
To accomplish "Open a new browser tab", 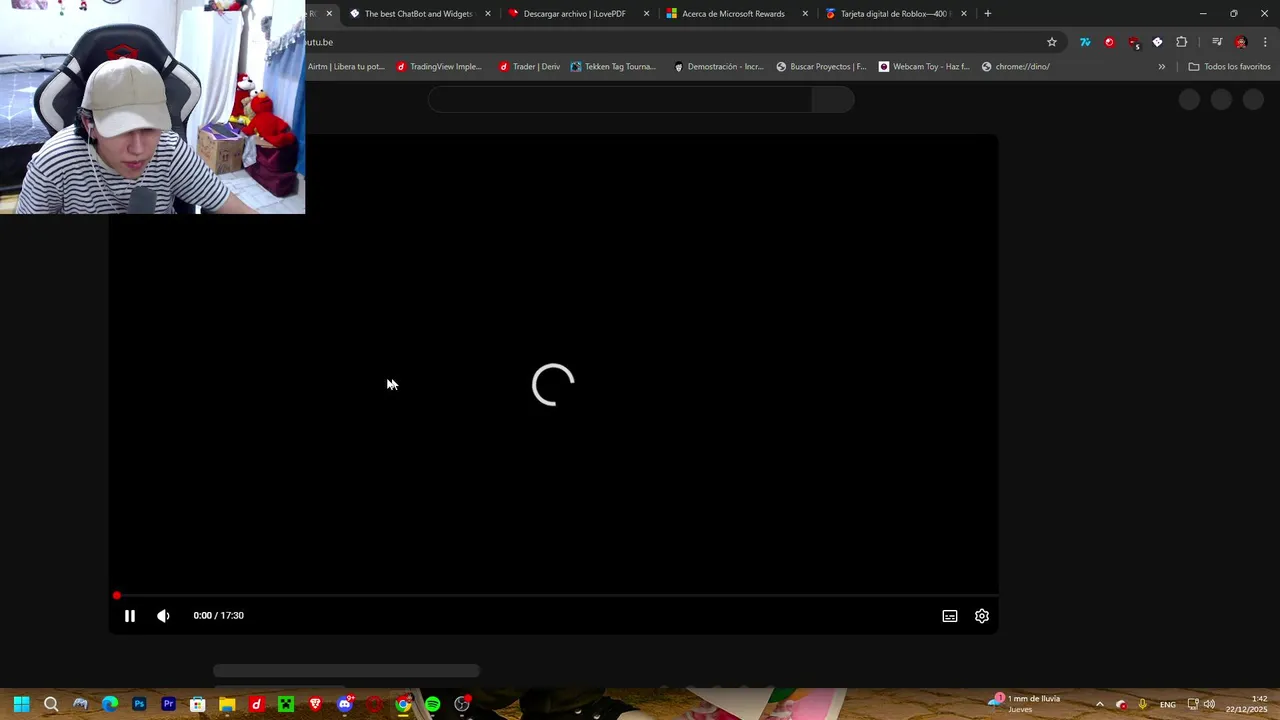I will [x=988, y=14].
